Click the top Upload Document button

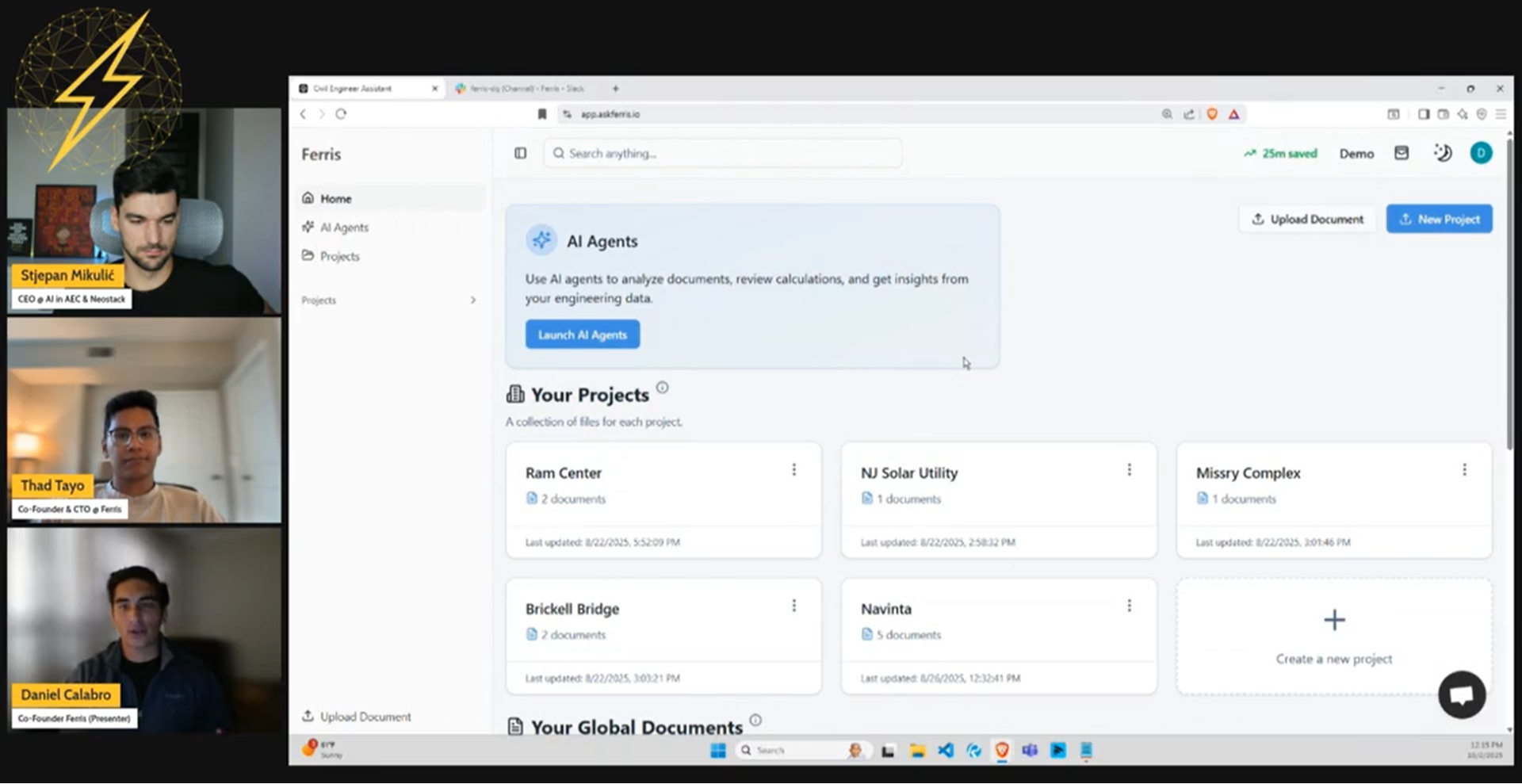[1308, 220]
